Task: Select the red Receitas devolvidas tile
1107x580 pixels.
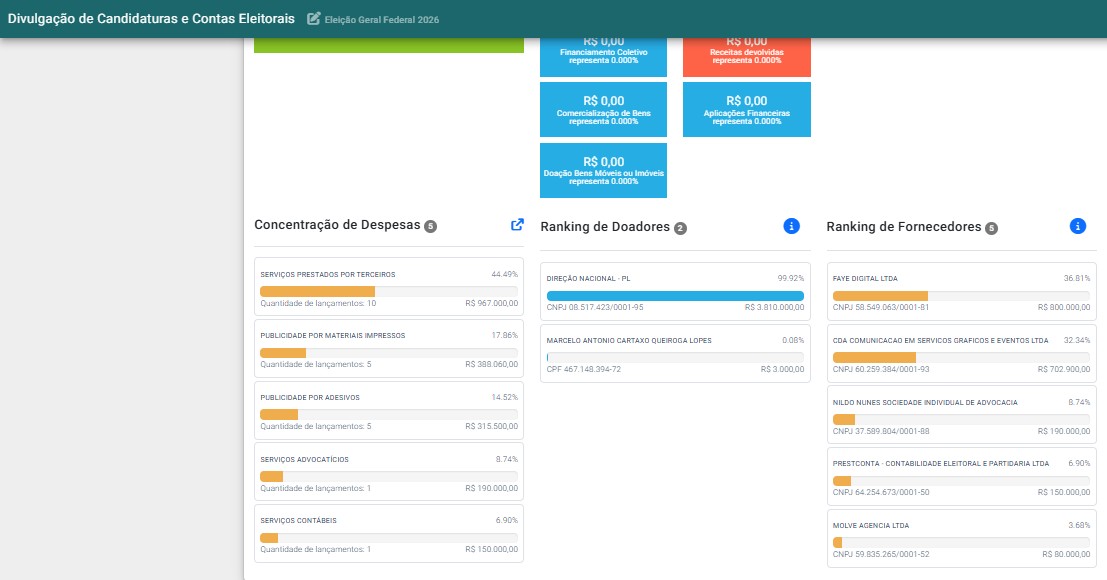Action: point(747,56)
